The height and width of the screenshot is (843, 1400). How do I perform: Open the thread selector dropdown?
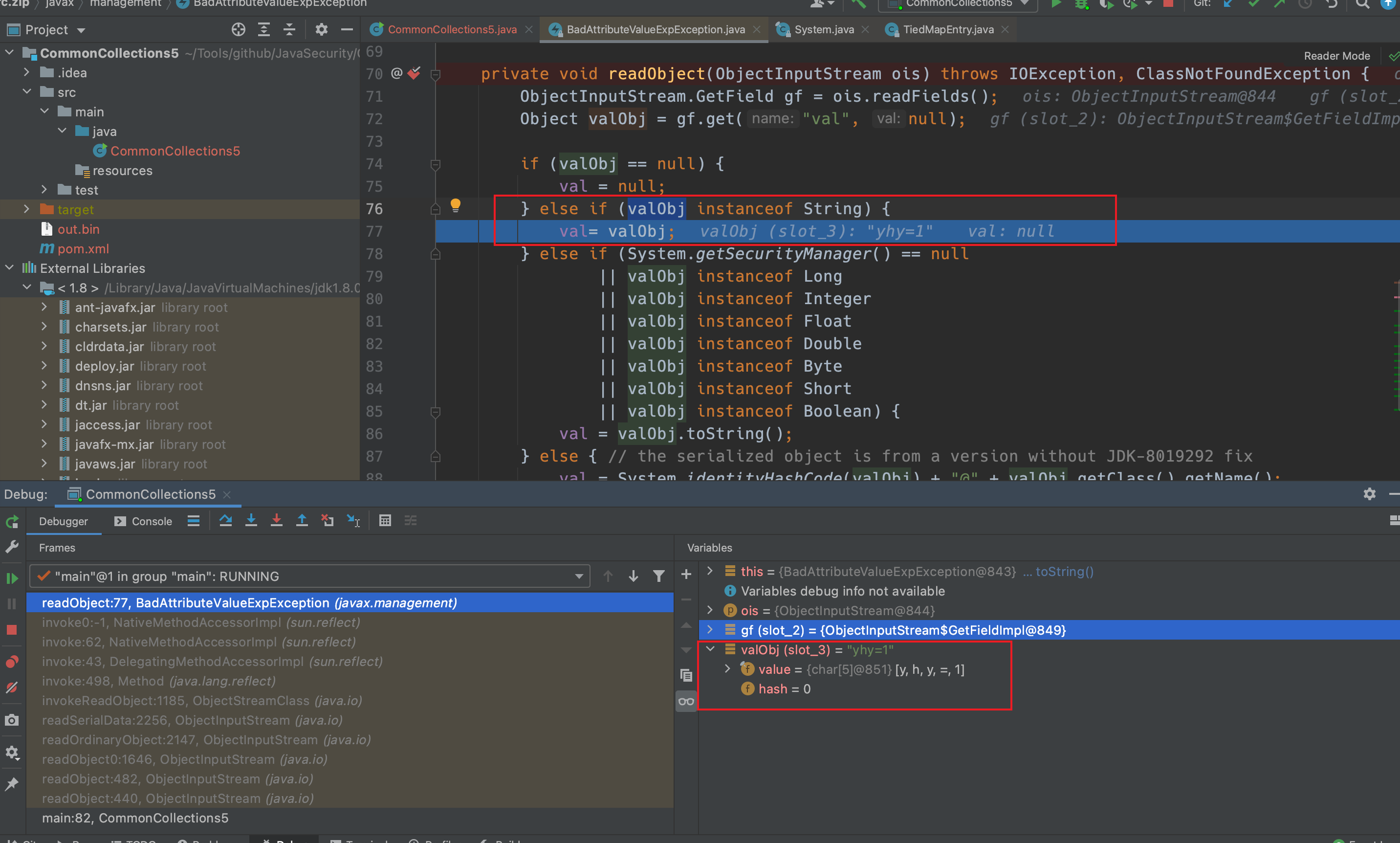click(x=578, y=576)
